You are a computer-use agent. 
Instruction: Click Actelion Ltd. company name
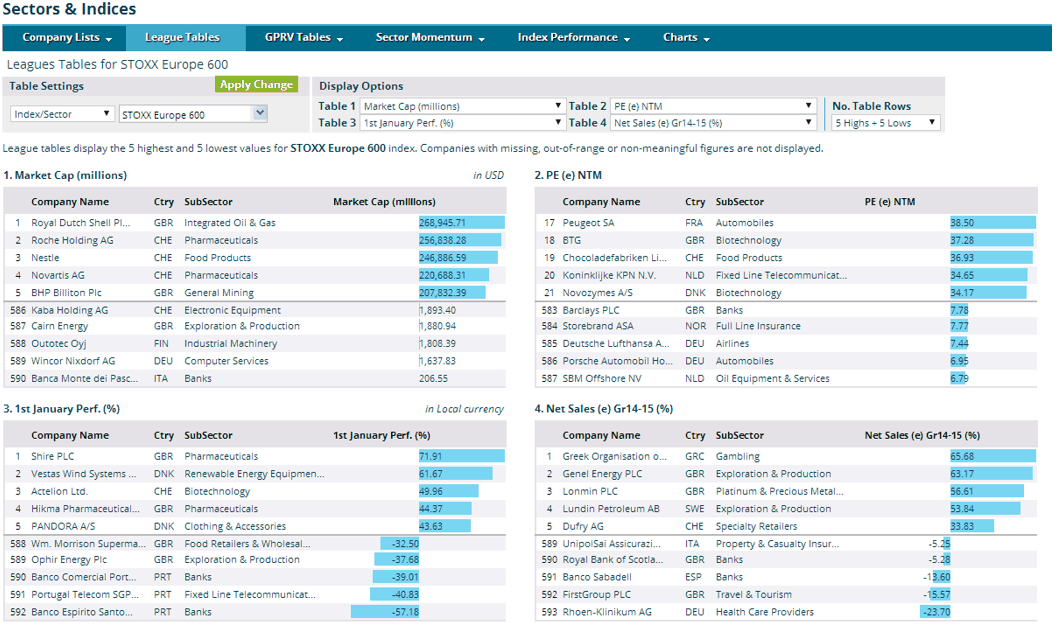pos(59,491)
